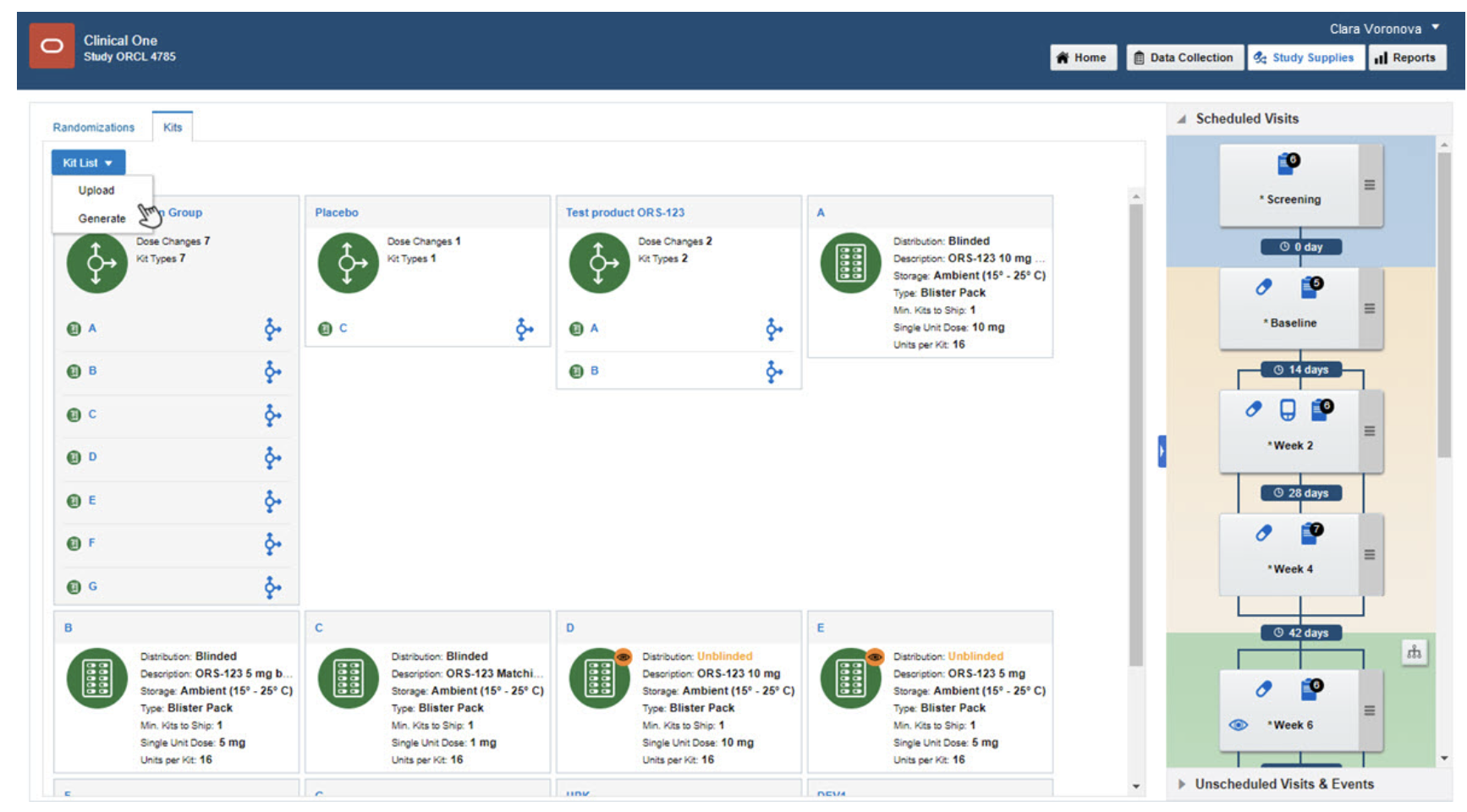1467x812 pixels.
Task: Click the 28 days interval label
Action: pos(1301,493)
